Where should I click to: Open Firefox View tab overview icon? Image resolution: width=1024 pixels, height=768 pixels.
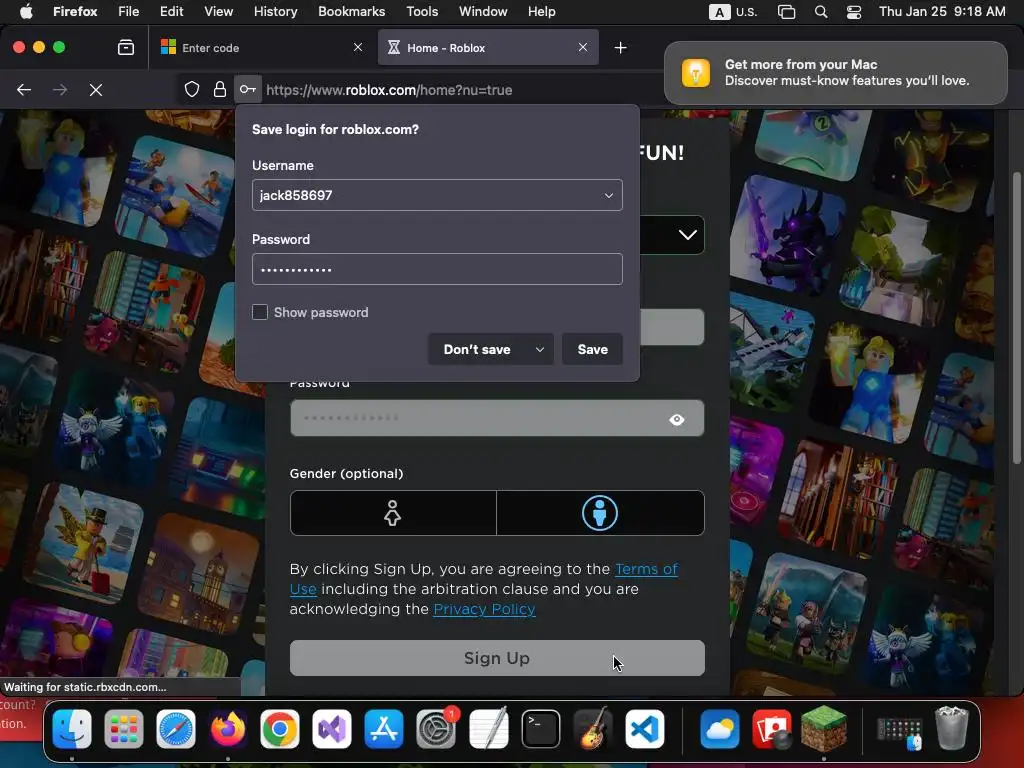click(126, 47)
